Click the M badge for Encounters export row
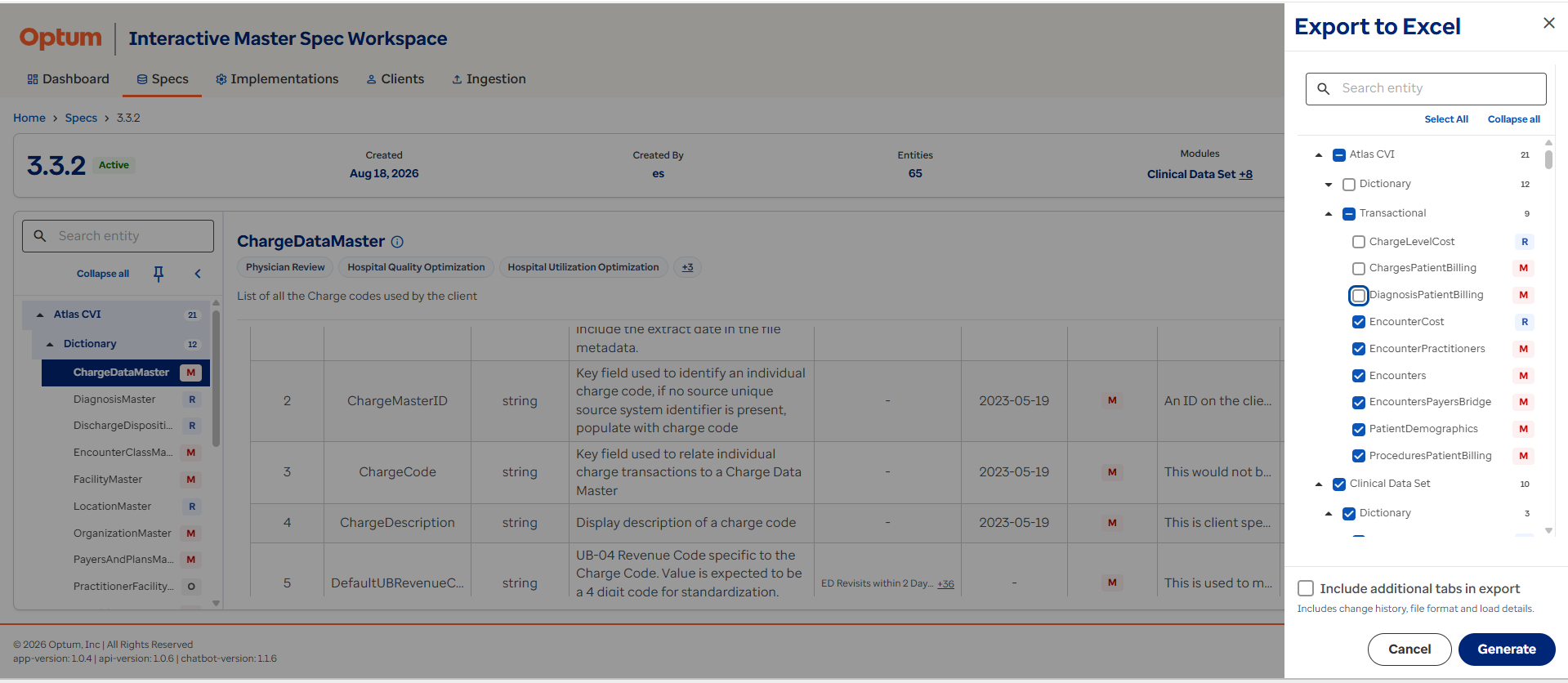 [1523, 376]
